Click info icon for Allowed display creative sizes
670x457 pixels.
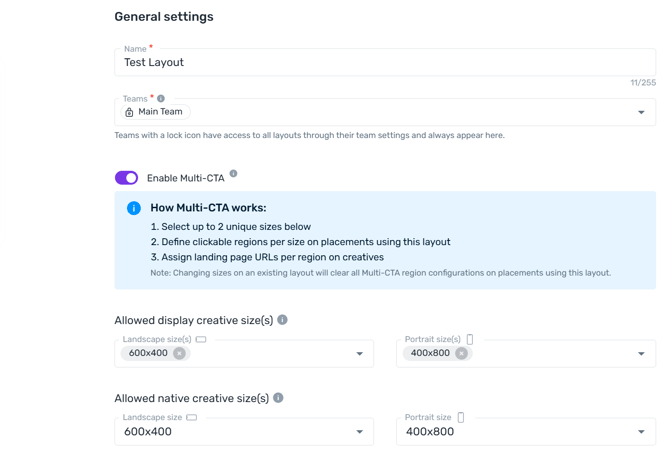282,319
